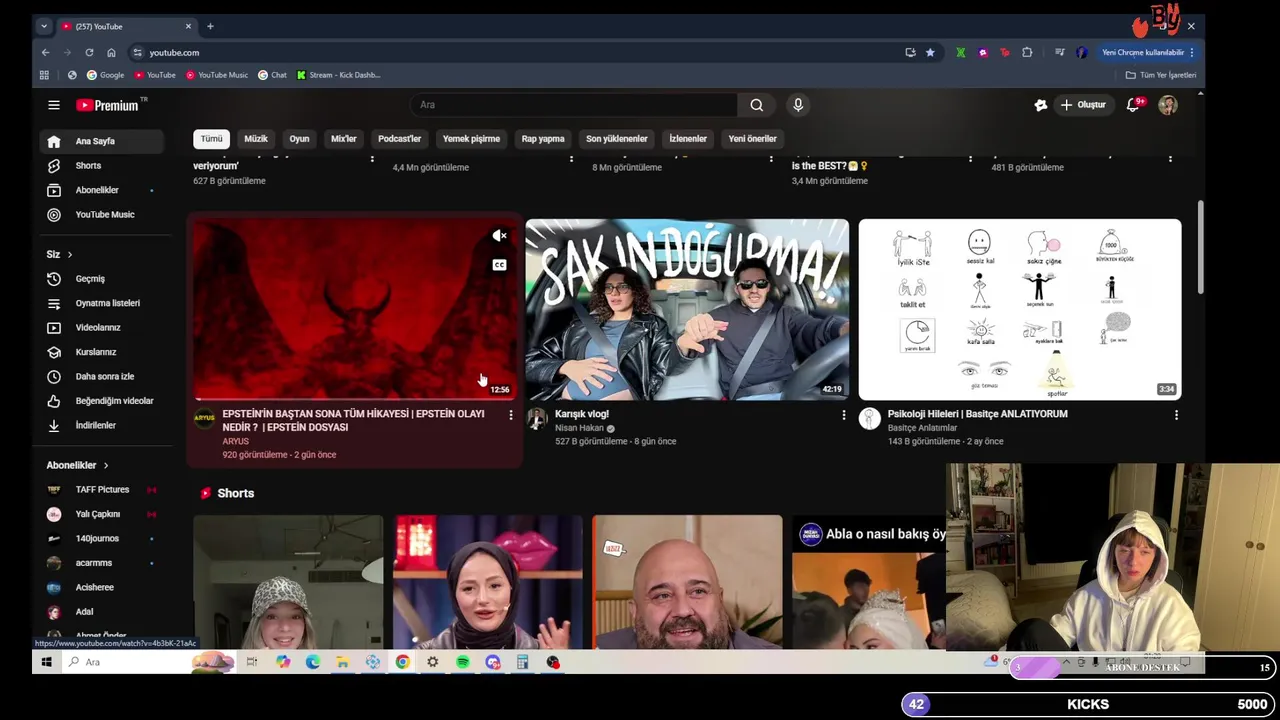Open a new Chrome tab

(x=210, y=26)
